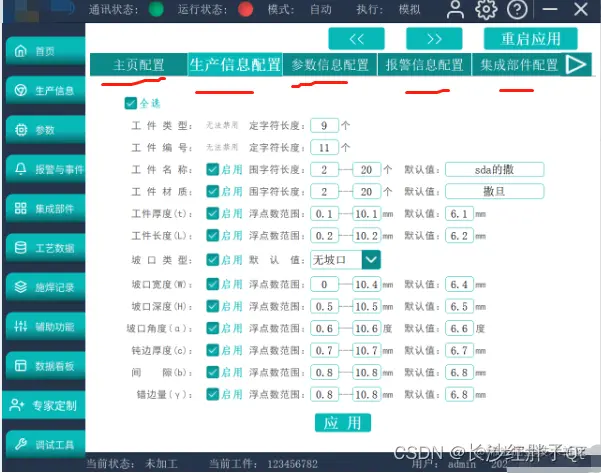Switch to 主页配置 tab
The width and height of the screenshot is (601, 473).
[139, 64]
